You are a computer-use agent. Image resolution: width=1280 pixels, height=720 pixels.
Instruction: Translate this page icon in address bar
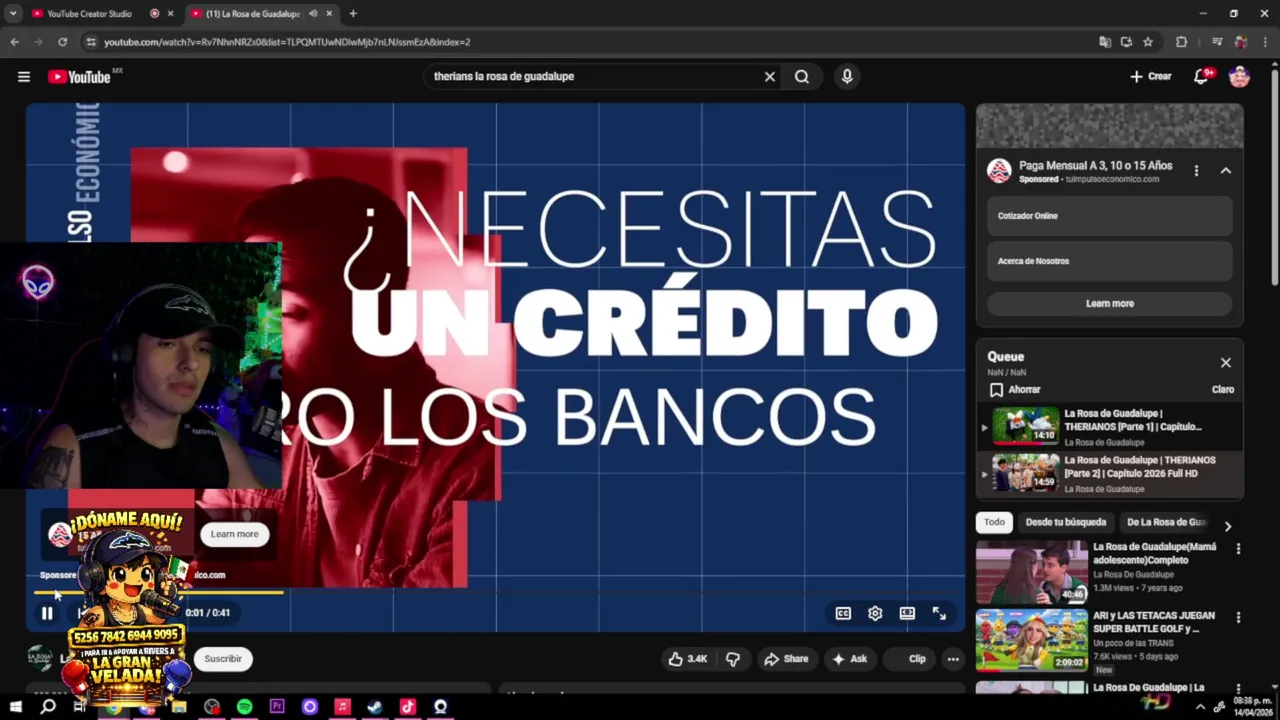point(1105,42)
